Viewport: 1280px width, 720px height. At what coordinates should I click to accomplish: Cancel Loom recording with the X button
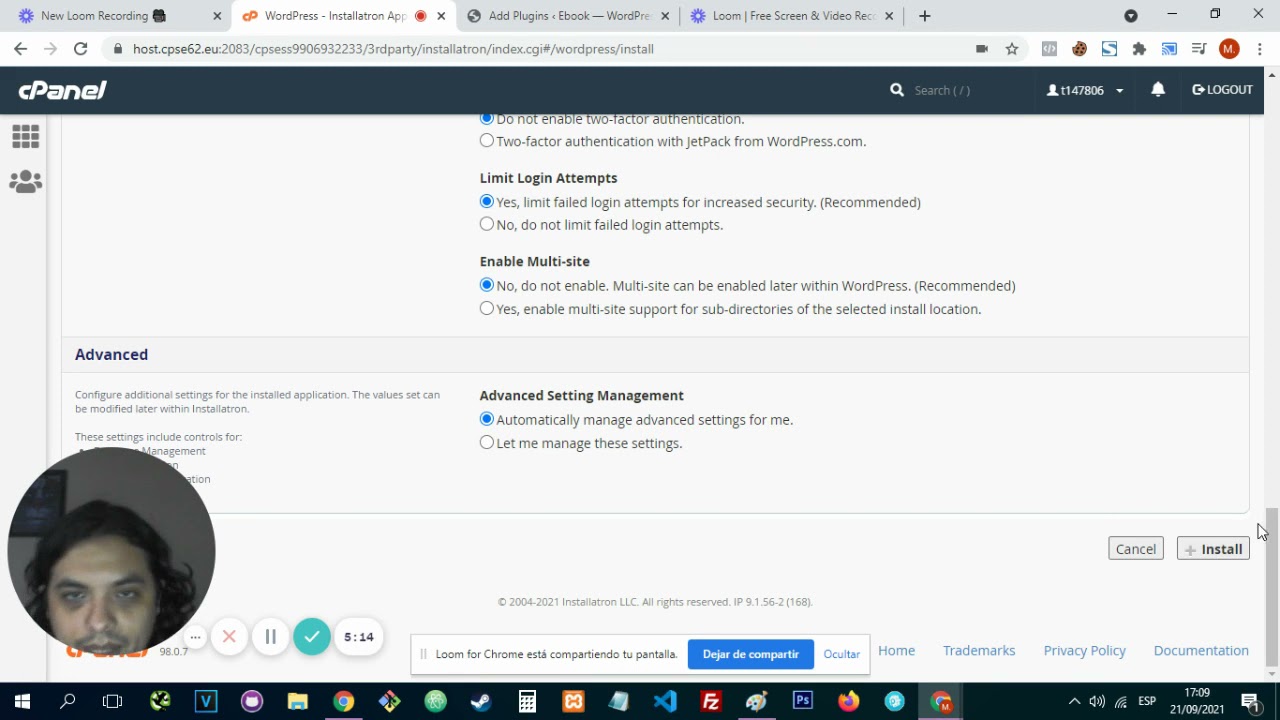pos(229,637)
